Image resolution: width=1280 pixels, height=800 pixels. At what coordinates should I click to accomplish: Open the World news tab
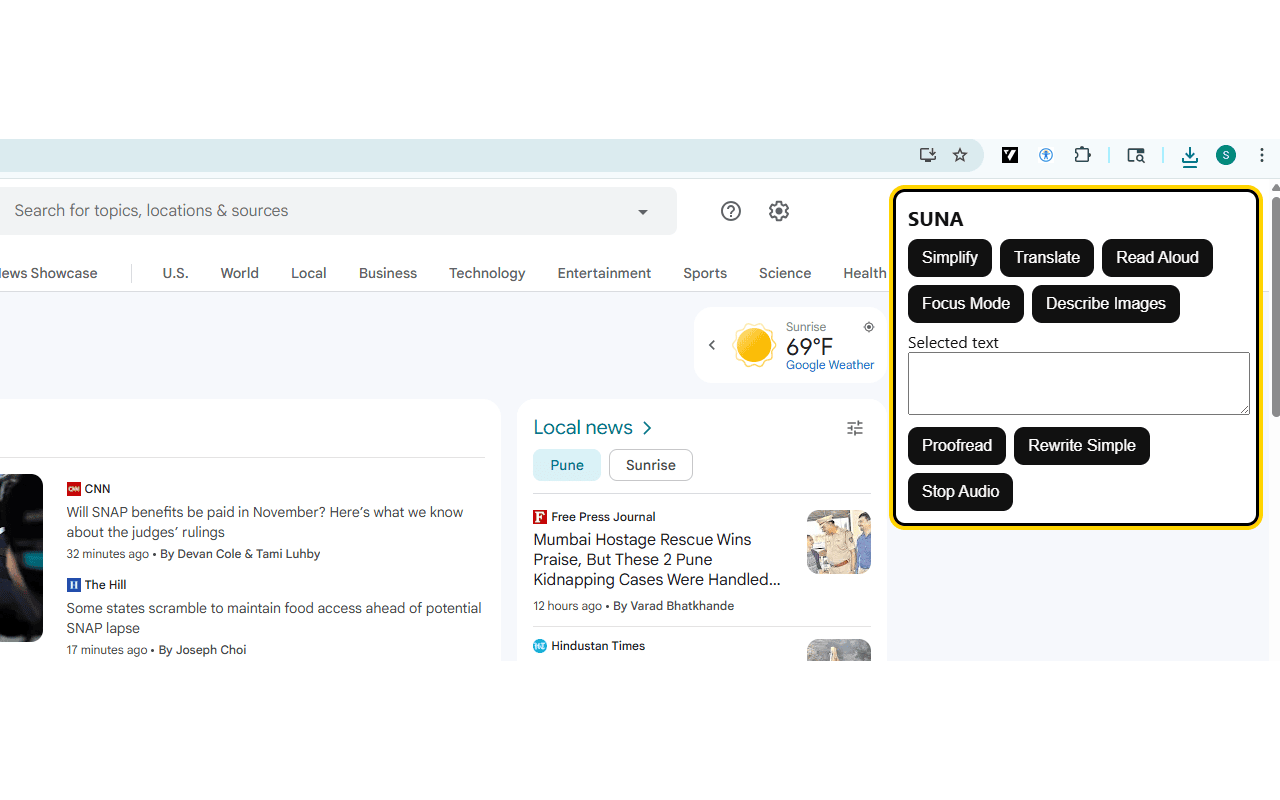point(240,273)
